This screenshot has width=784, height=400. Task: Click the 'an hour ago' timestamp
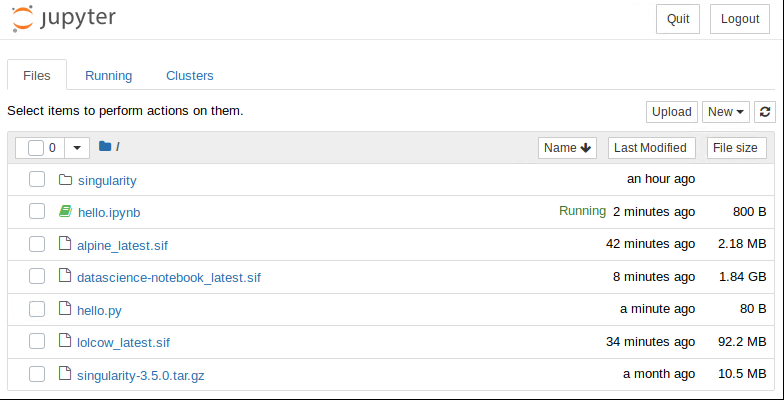coord(661,179)
